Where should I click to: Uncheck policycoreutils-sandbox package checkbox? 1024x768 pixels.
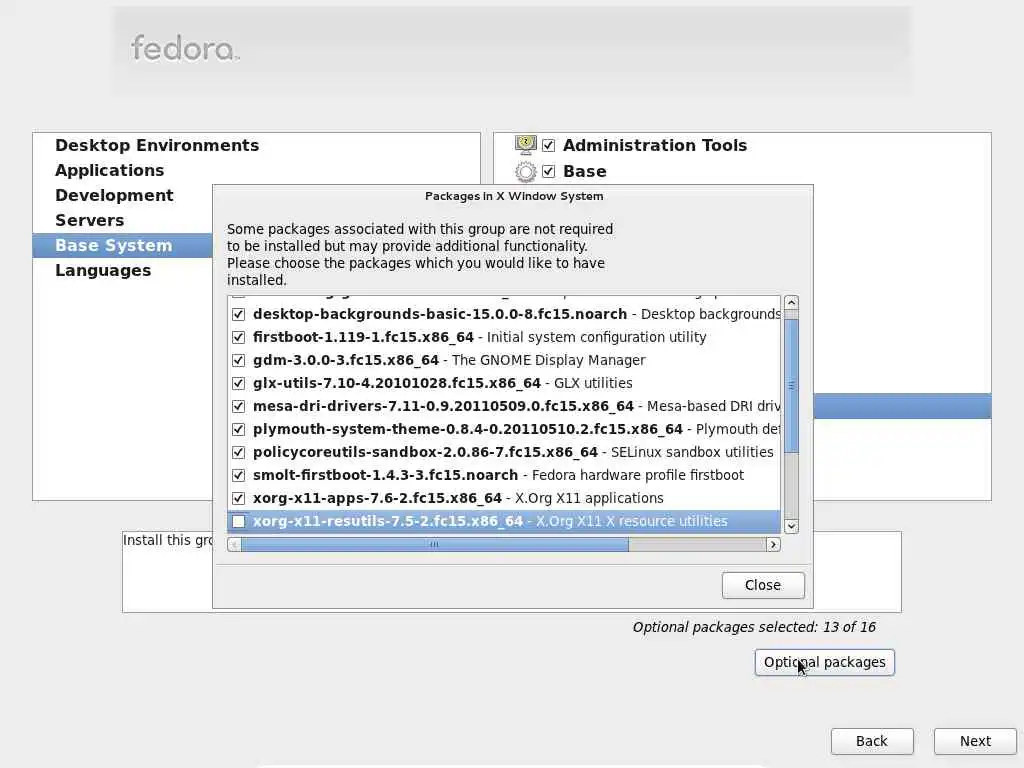(238, 452)
